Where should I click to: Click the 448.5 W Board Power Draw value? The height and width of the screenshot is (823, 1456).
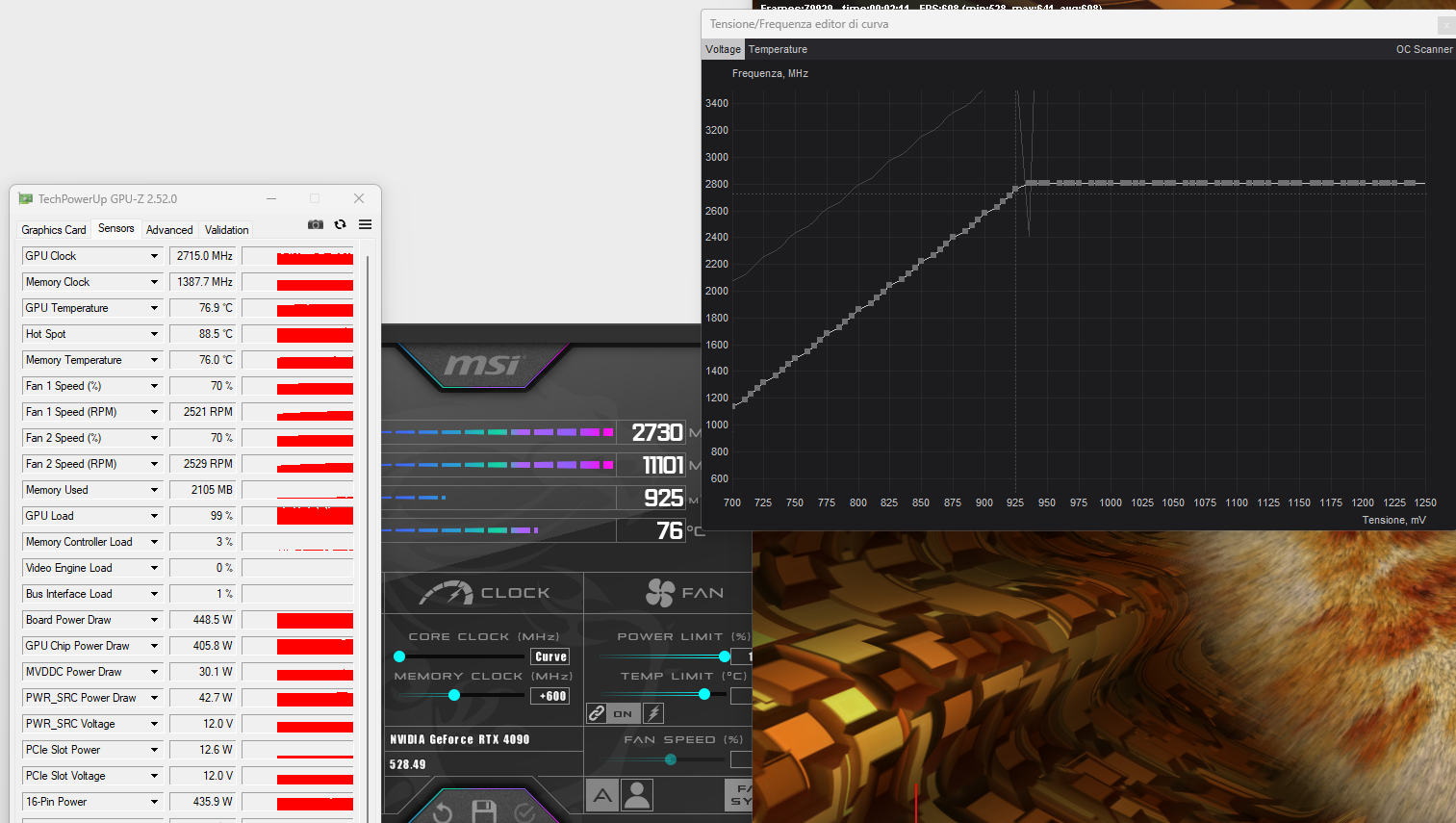point(203,620)
